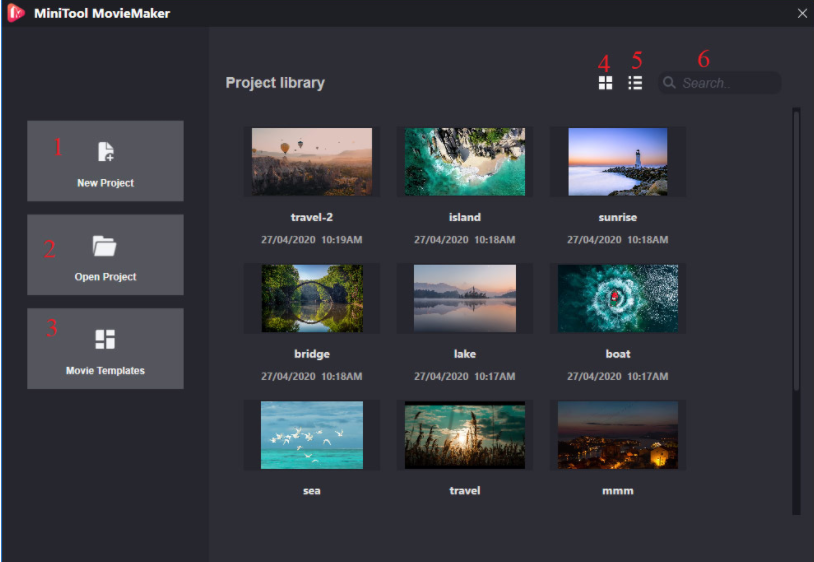The width and height of the screenshot is (814, 562).
Task: Open the travel-2 project thumbnail
Action: (312, 162)
